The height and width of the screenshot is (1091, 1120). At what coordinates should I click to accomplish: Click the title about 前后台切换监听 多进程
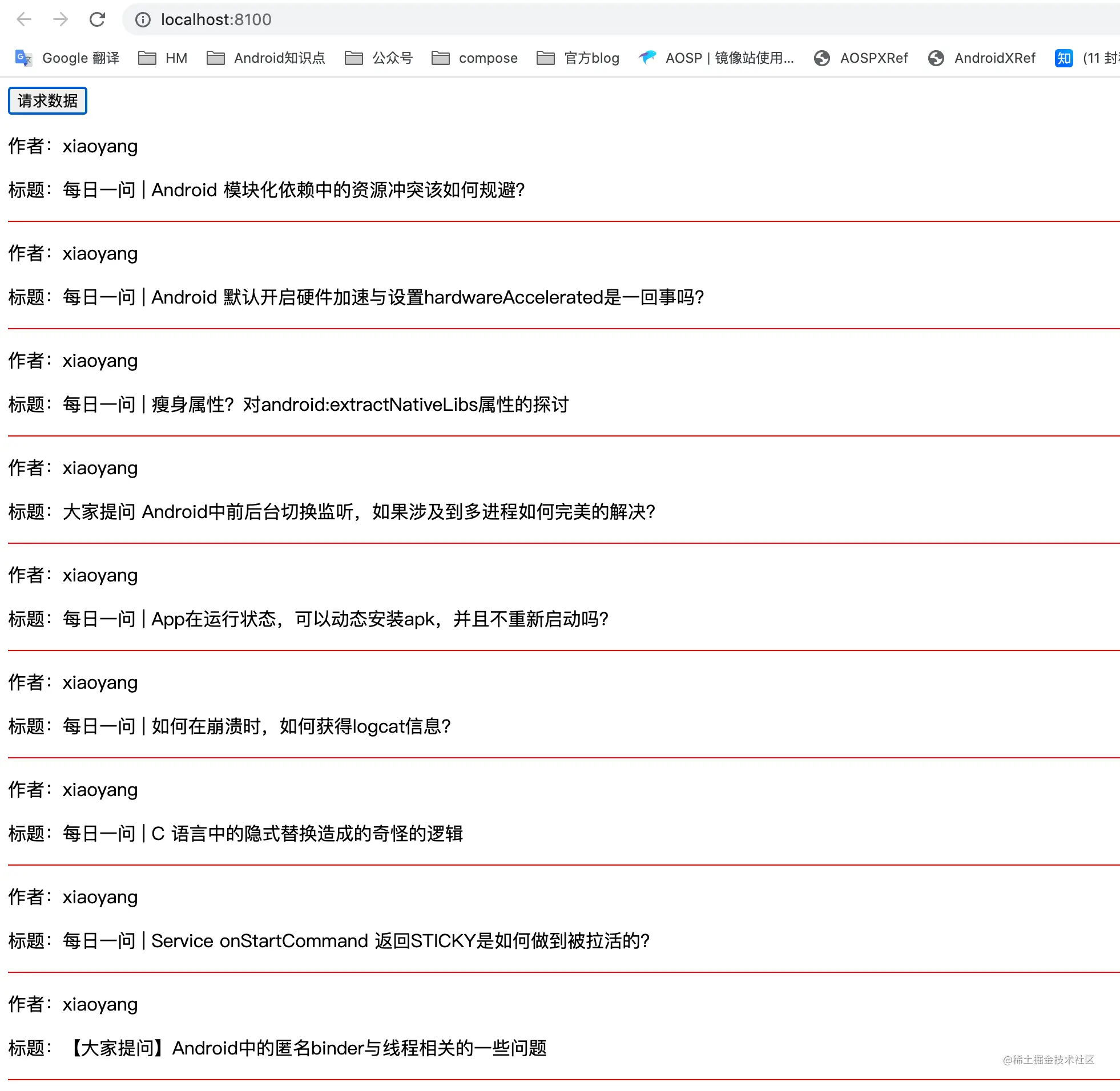(332, 511)
